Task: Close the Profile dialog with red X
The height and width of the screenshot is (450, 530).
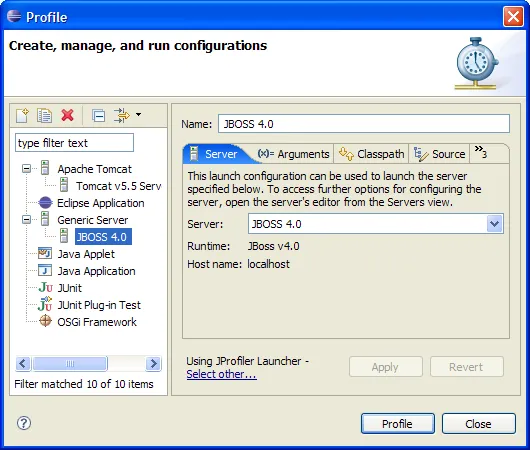Action: tap(513, 16)
